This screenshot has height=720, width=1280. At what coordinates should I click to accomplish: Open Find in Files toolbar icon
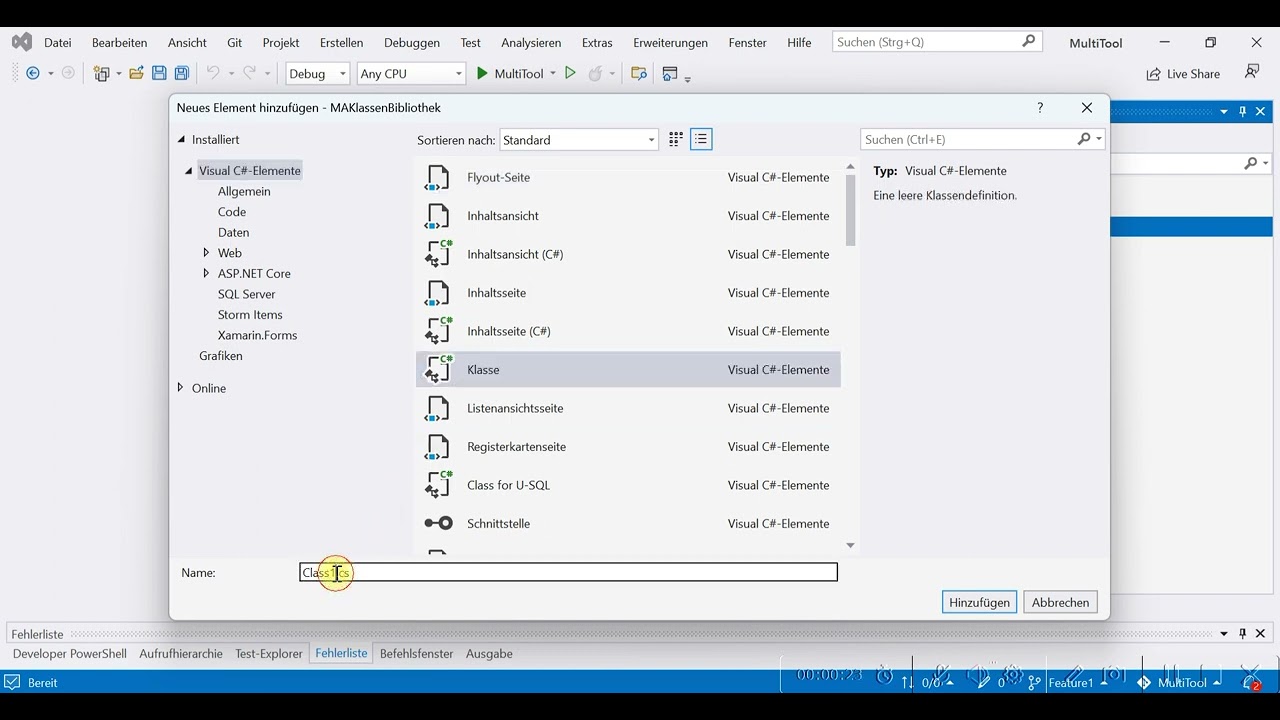click(x=639, y=73)
